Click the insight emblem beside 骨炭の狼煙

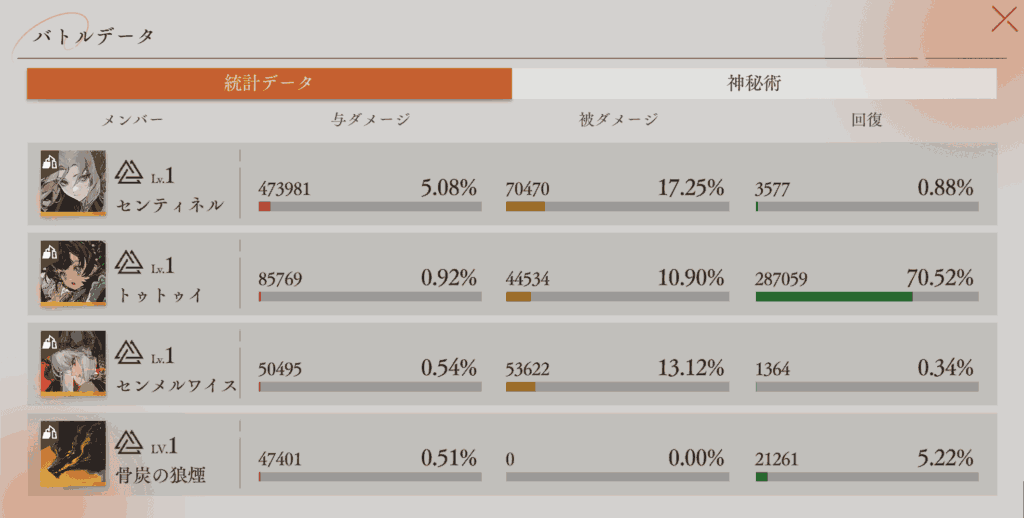tap(129, 443)
